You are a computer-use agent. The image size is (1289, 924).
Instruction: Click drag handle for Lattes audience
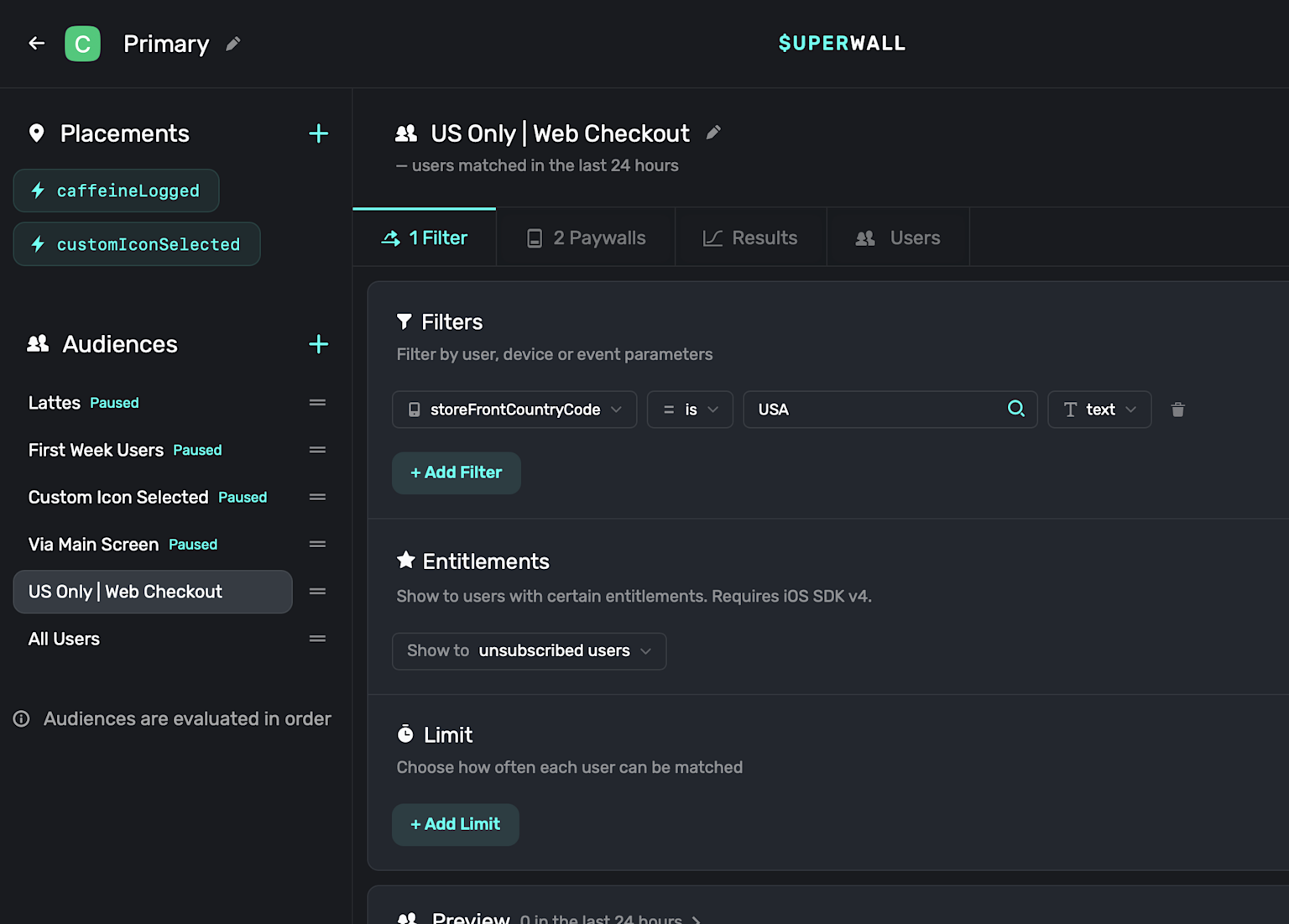tap(317, 403)
